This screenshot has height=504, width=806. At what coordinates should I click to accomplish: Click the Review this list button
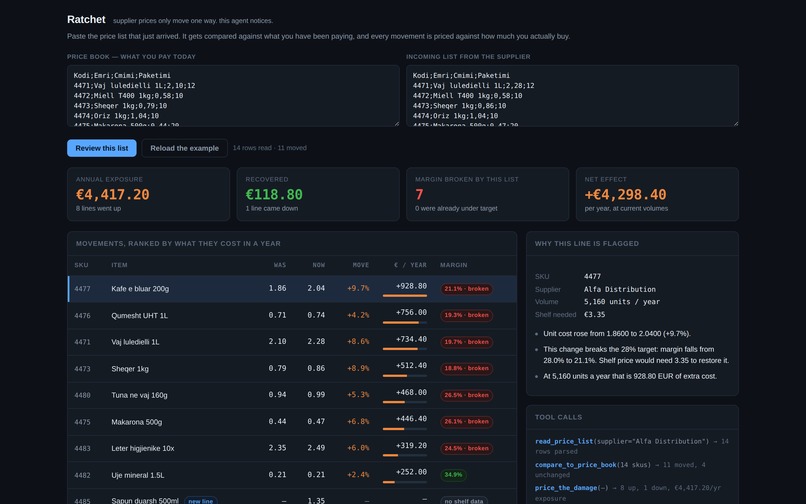point(102,148)
